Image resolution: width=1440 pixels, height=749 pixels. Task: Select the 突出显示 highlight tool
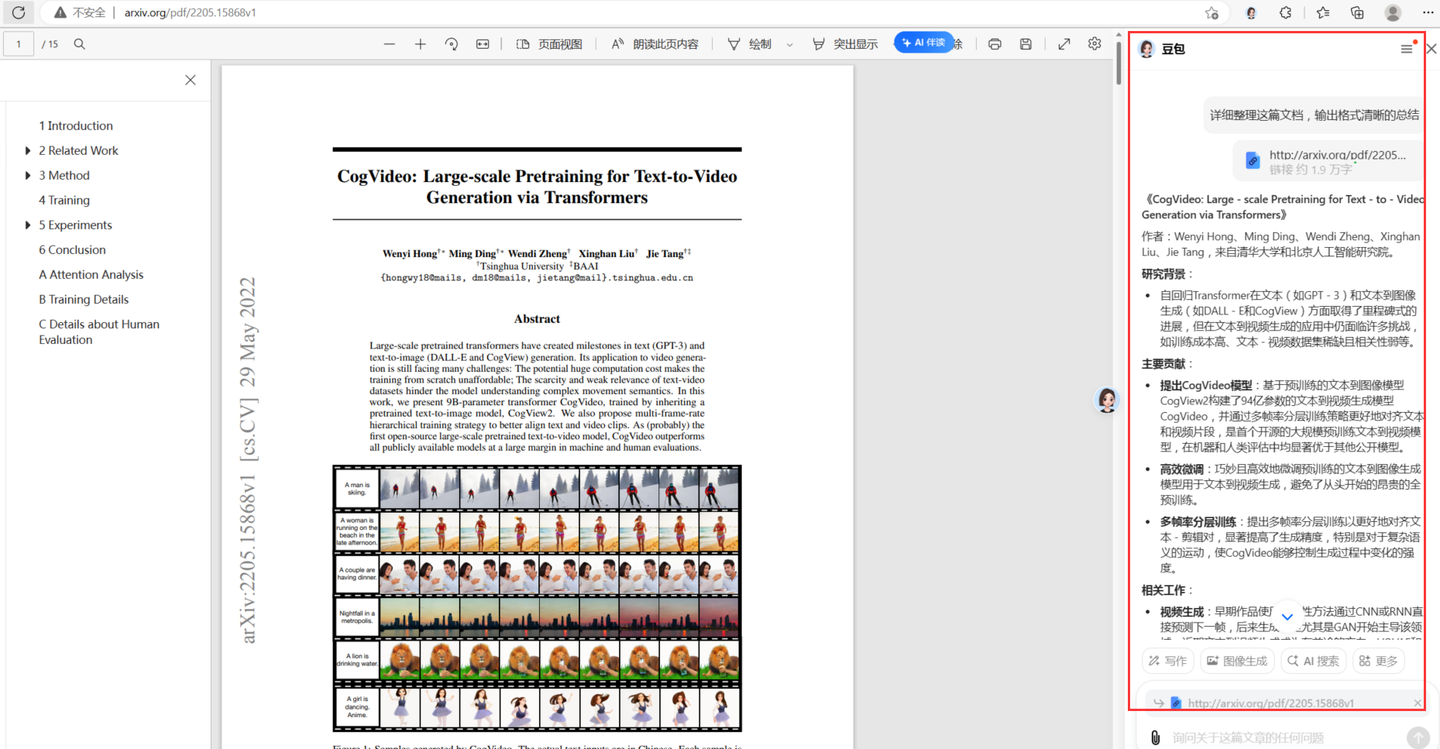click(845, 44)
